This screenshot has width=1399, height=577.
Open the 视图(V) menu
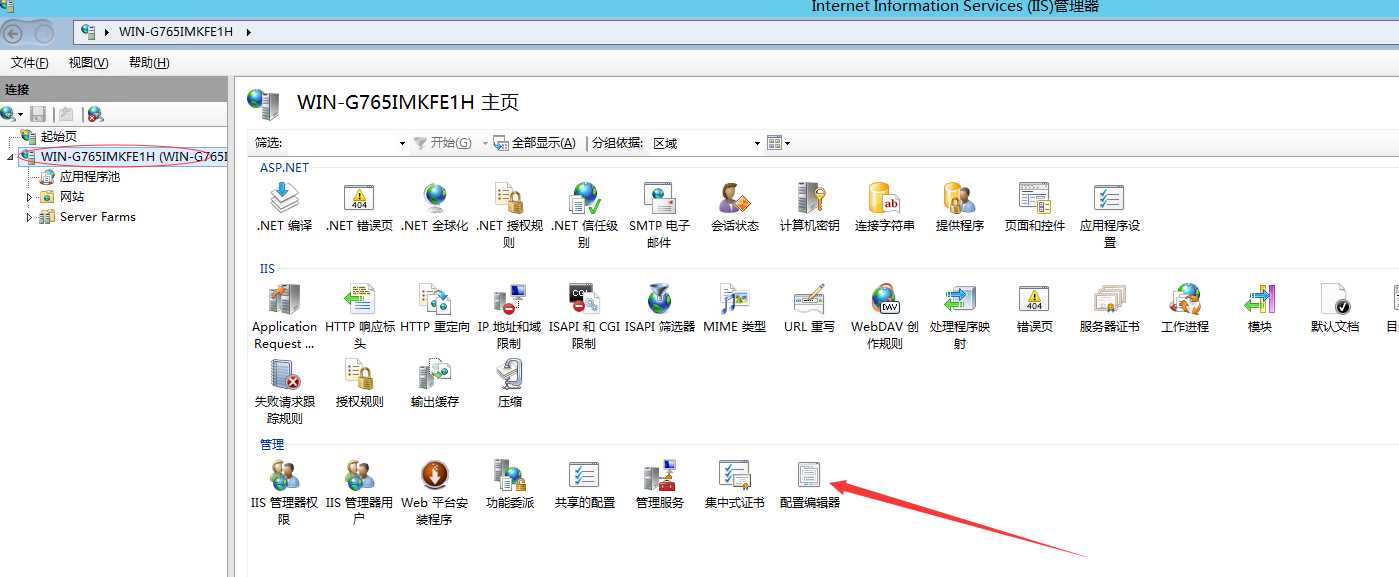point(88,63)
